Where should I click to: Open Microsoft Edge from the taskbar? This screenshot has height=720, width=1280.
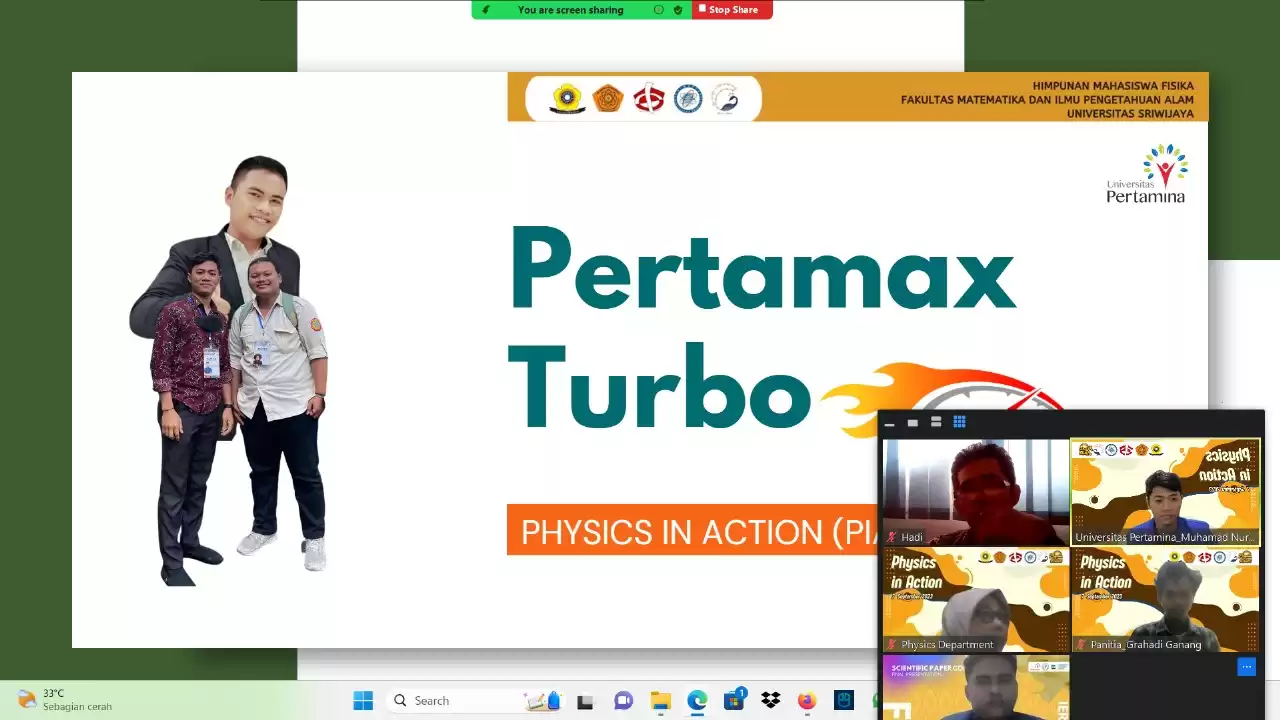[x=695, y=700]
